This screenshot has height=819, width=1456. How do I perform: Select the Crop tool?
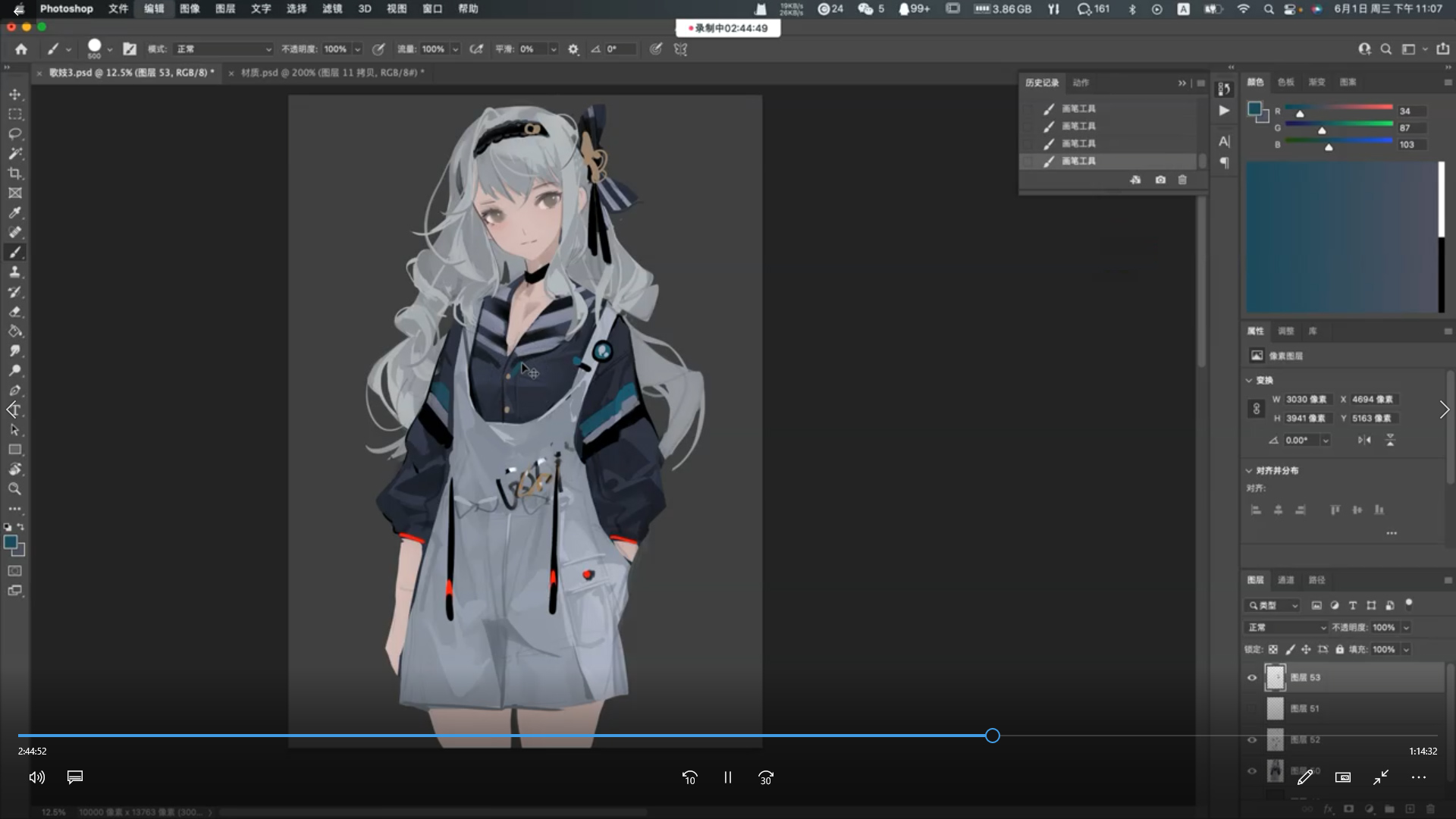(14, 174)
